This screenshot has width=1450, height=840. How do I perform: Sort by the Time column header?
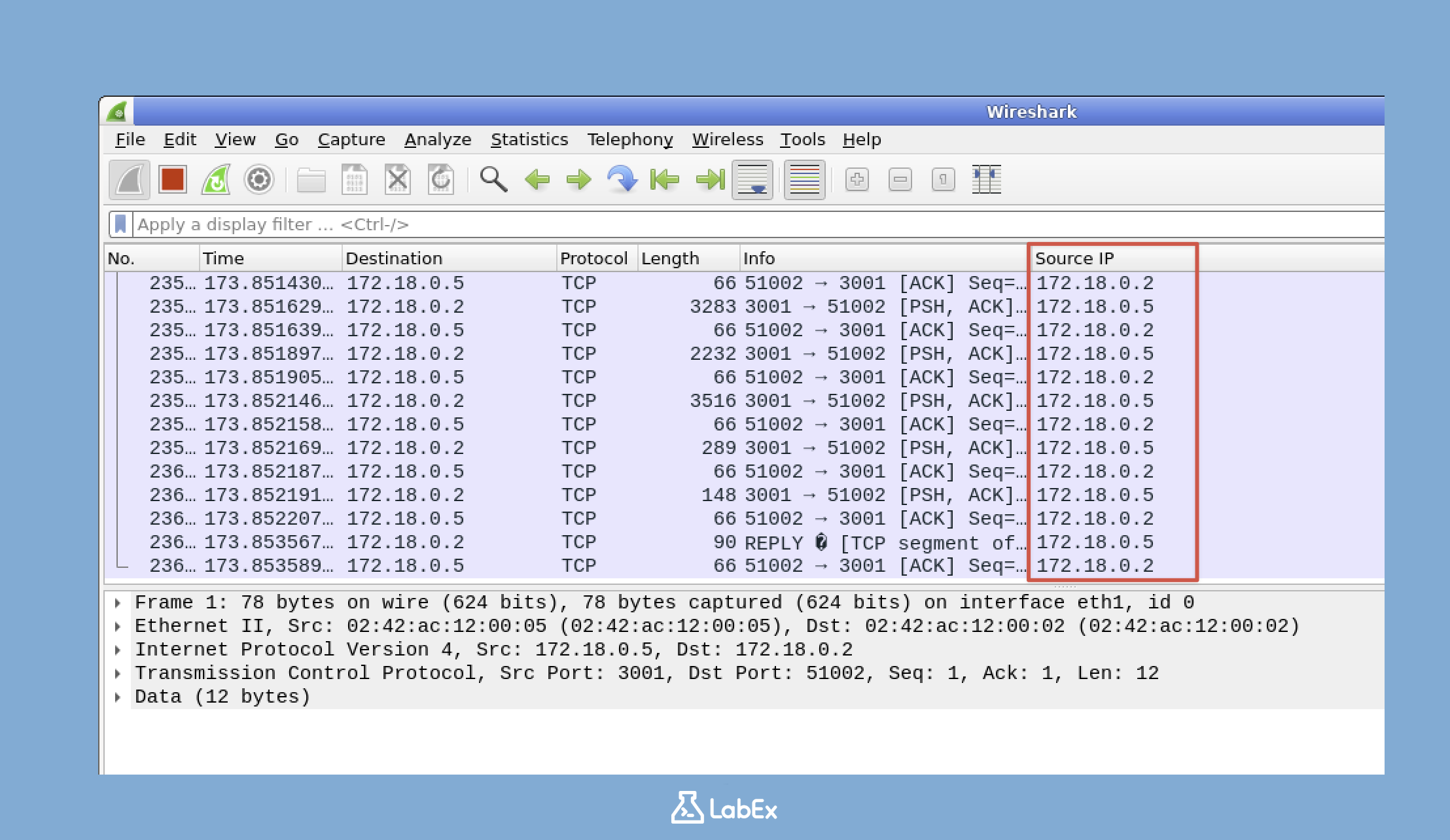[x=270, y=258]
